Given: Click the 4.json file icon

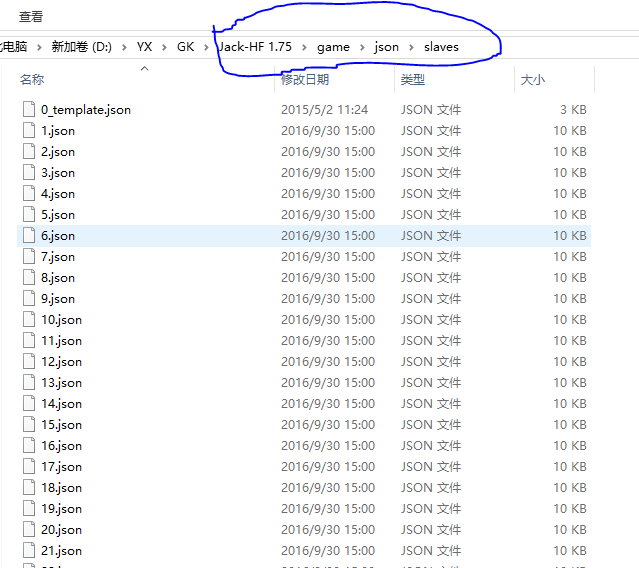Looking at the screenshot, I should [x=29, y=194].
